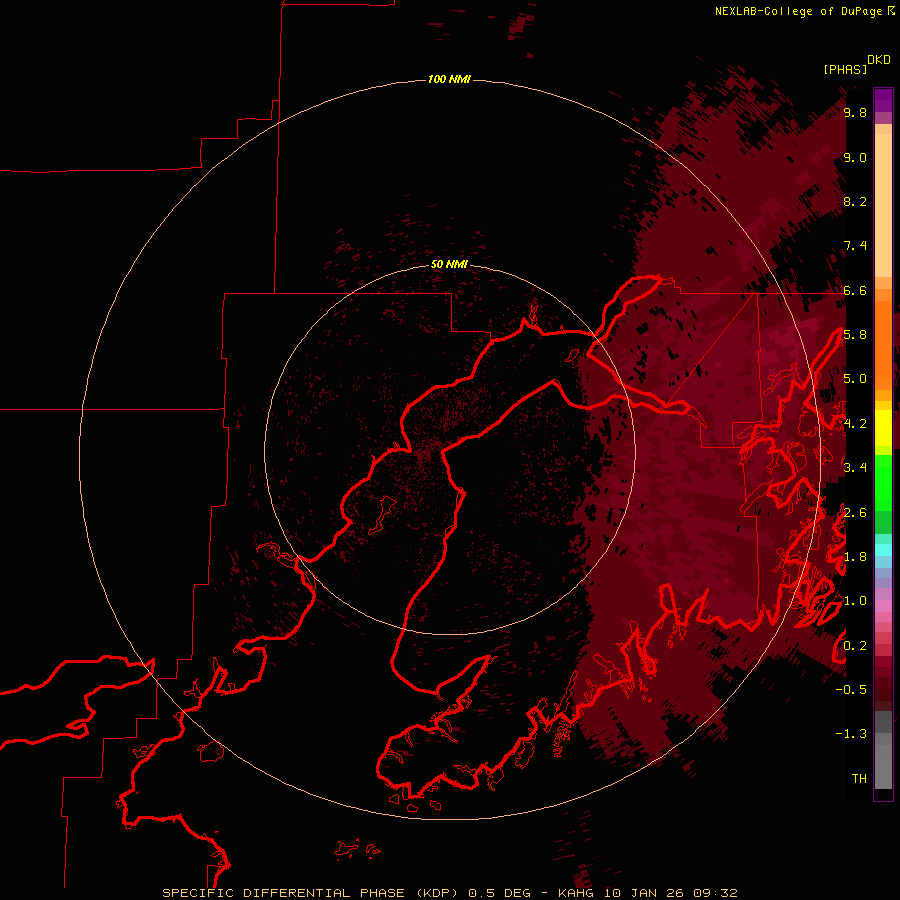The width and height of the screenshot is (900, 900).
Task: Click the 6.6 scale label
Action: (x=855, y=291)
